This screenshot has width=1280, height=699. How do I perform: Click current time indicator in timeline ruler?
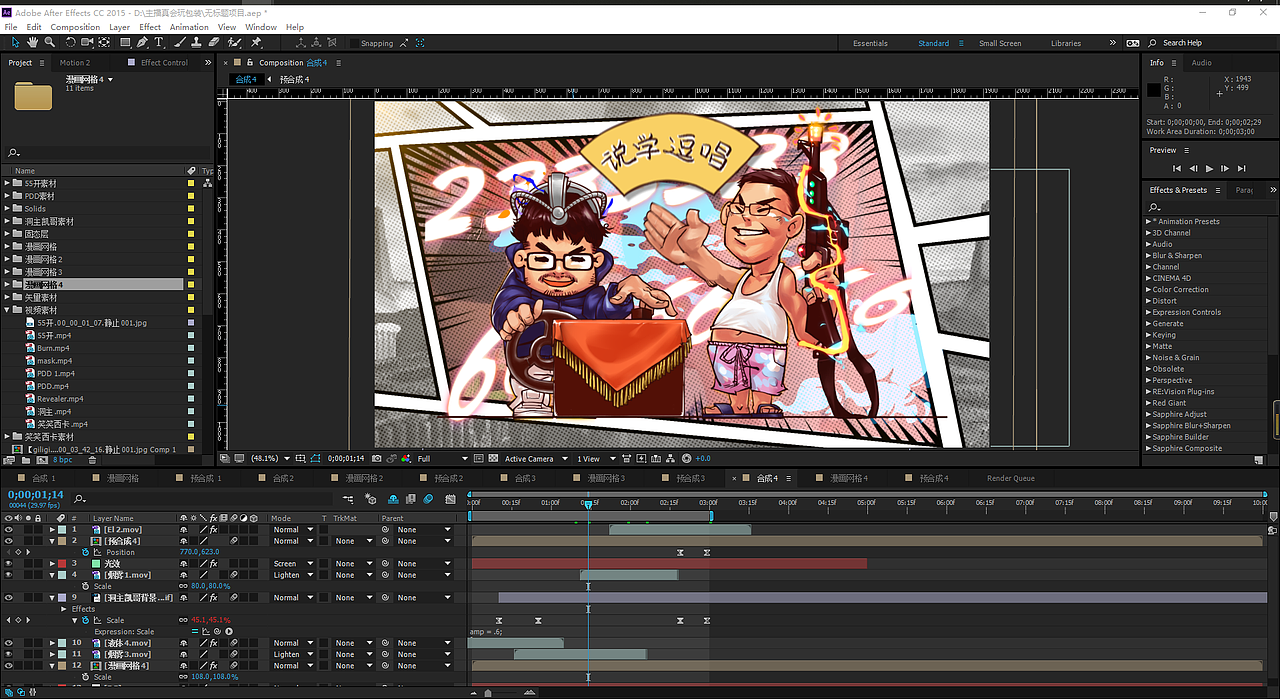[588, 504]
